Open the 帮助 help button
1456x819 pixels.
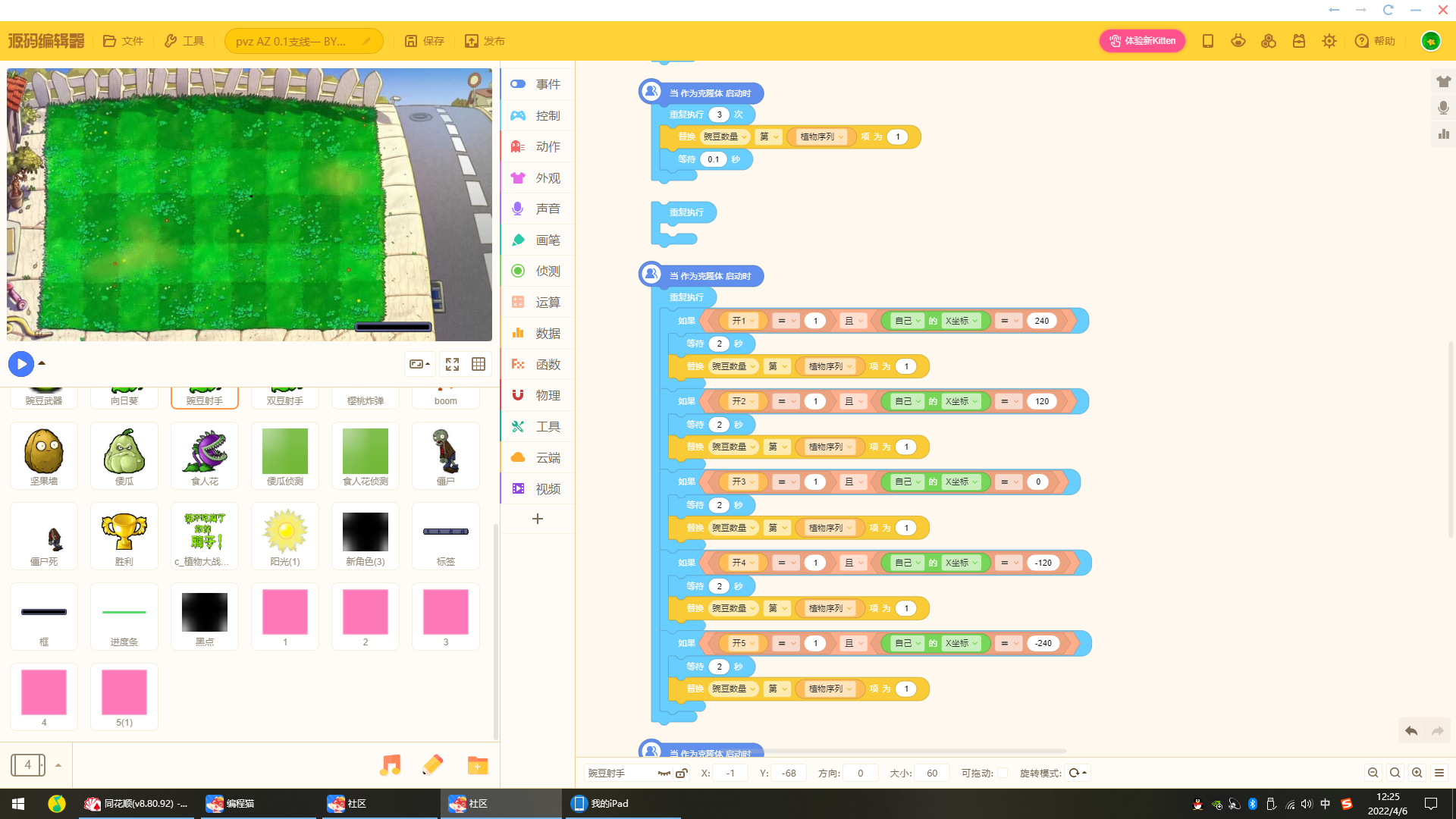(1375, 41)
